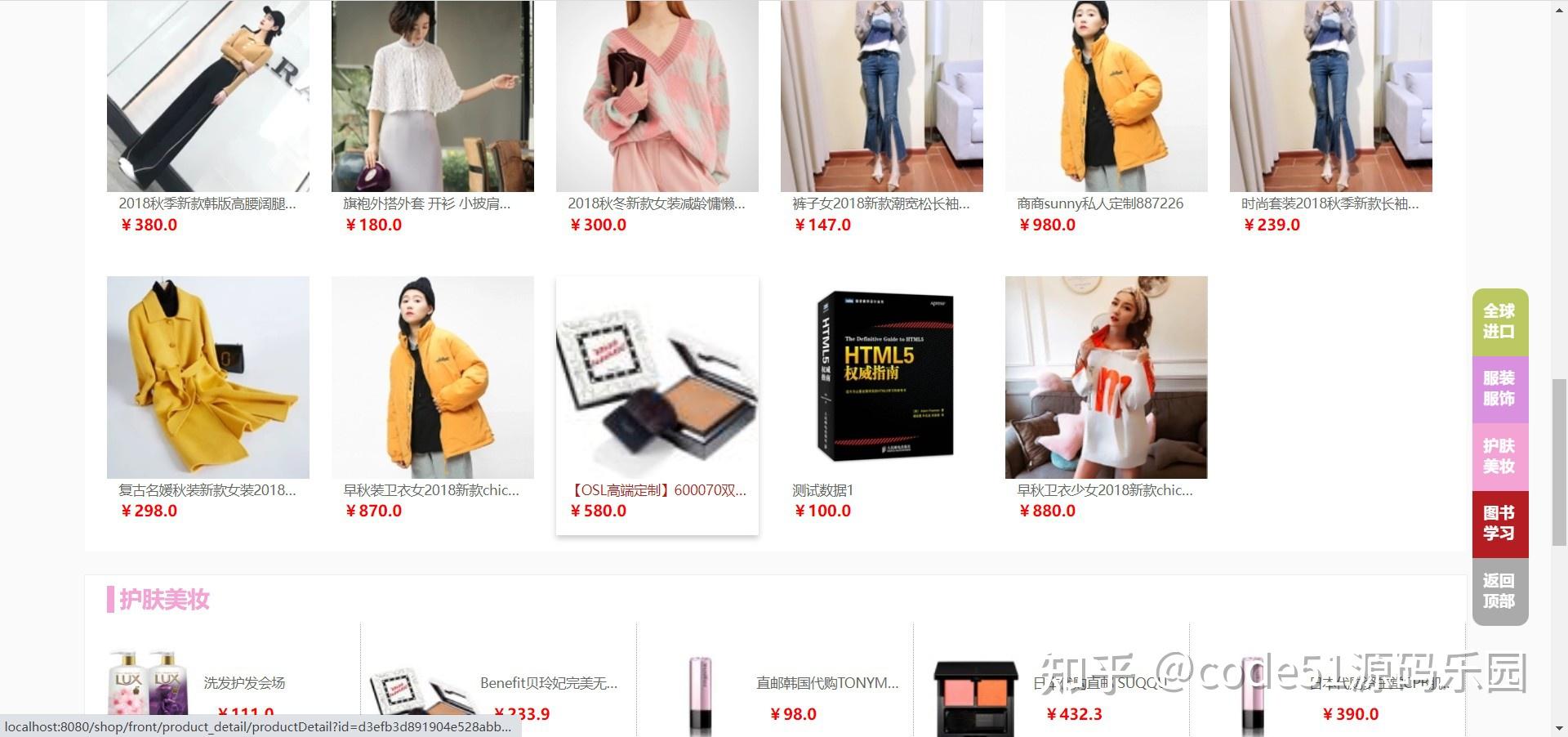This screenshot has height=737, width=1568.
Task: Open the white lace cape product photo
Action: click(x=433, y=96)
